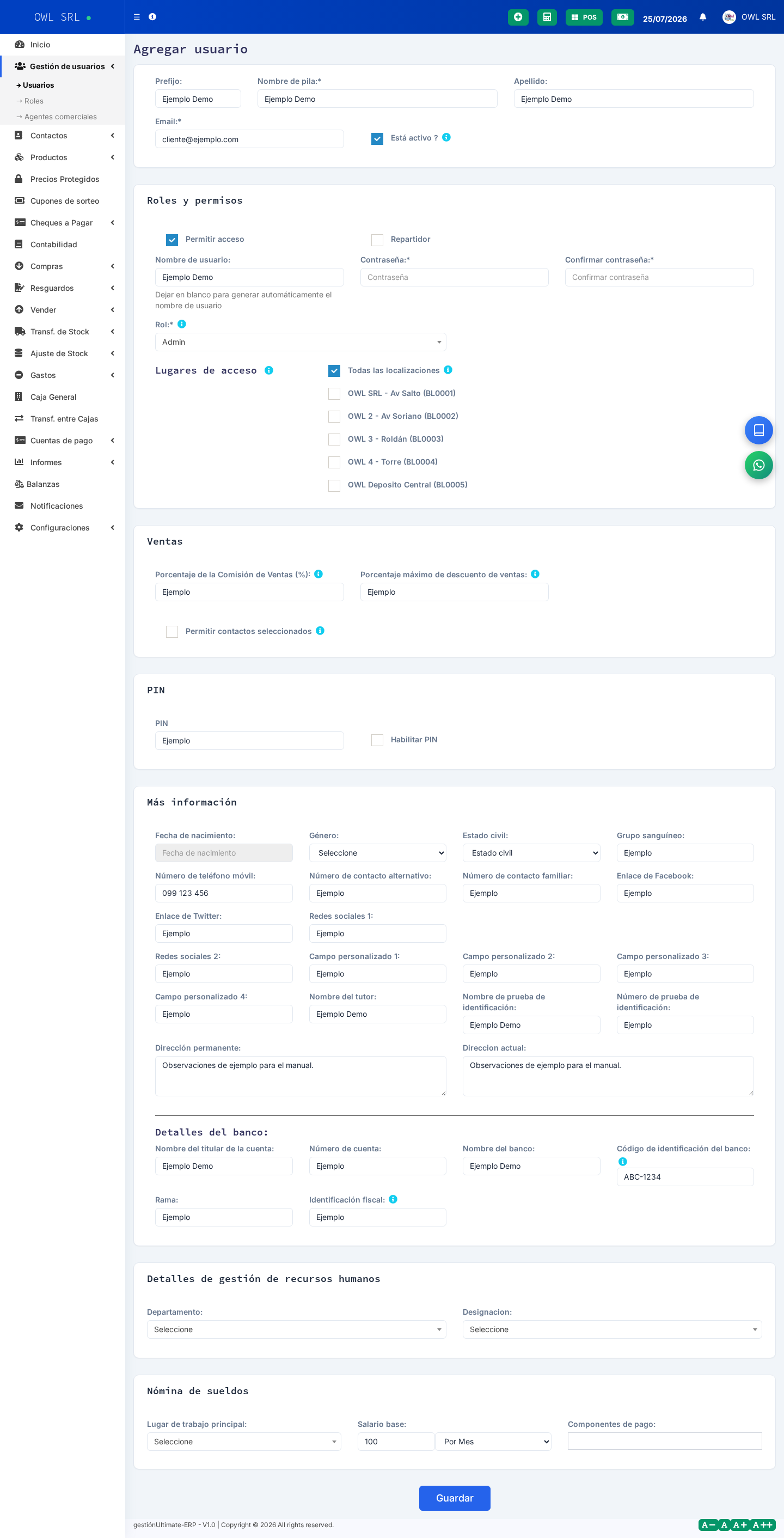This screenshot has width=784, height=1538.
Task: Click the OWL SRL brand logo link
Action: point(62,17)
